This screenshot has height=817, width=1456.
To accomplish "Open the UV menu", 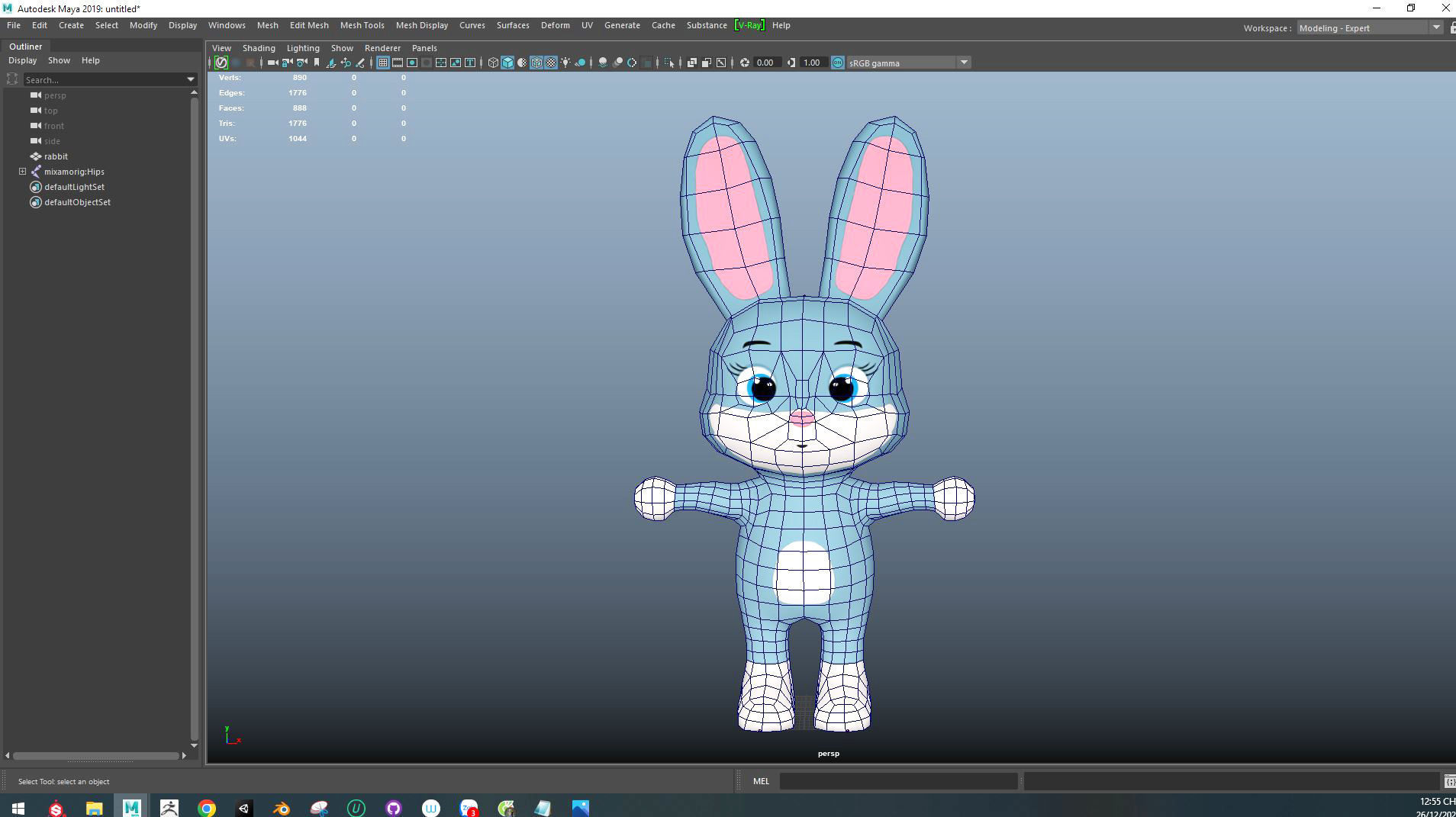I will (587, 25).
